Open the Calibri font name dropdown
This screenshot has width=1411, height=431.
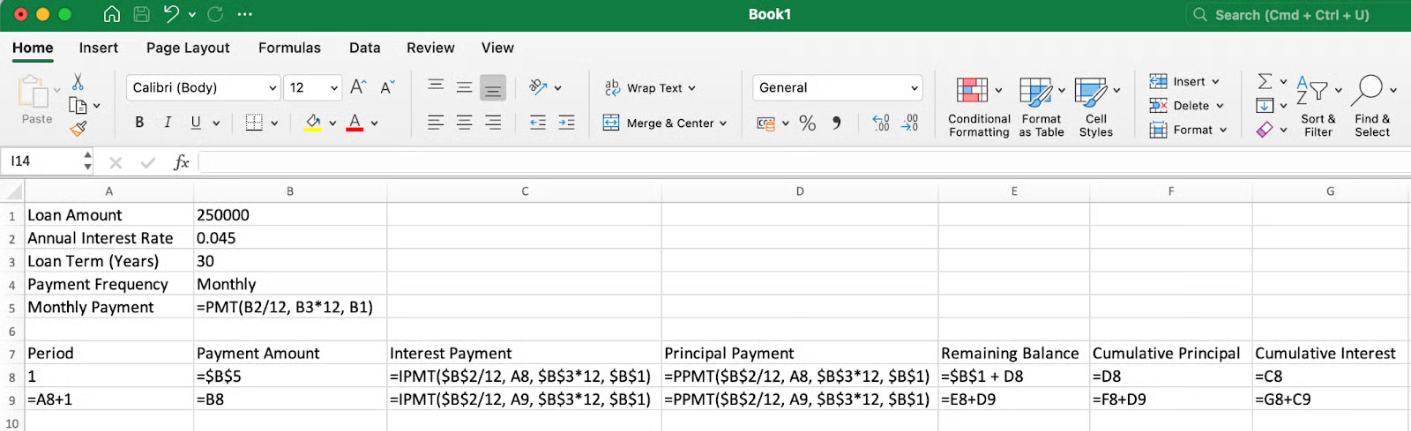(x=204, y=88)
